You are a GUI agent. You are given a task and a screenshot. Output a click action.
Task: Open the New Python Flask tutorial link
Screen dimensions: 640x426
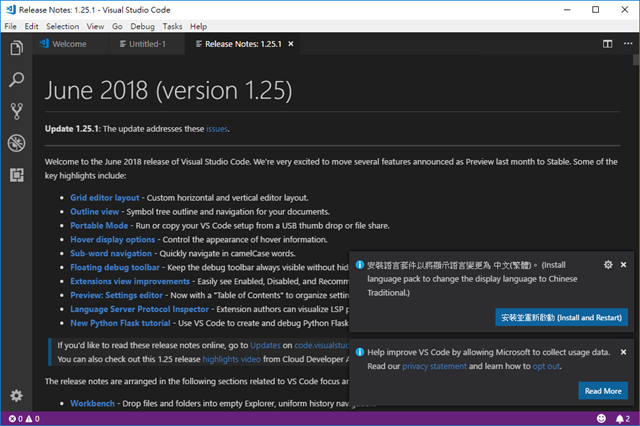click(120, 323)
